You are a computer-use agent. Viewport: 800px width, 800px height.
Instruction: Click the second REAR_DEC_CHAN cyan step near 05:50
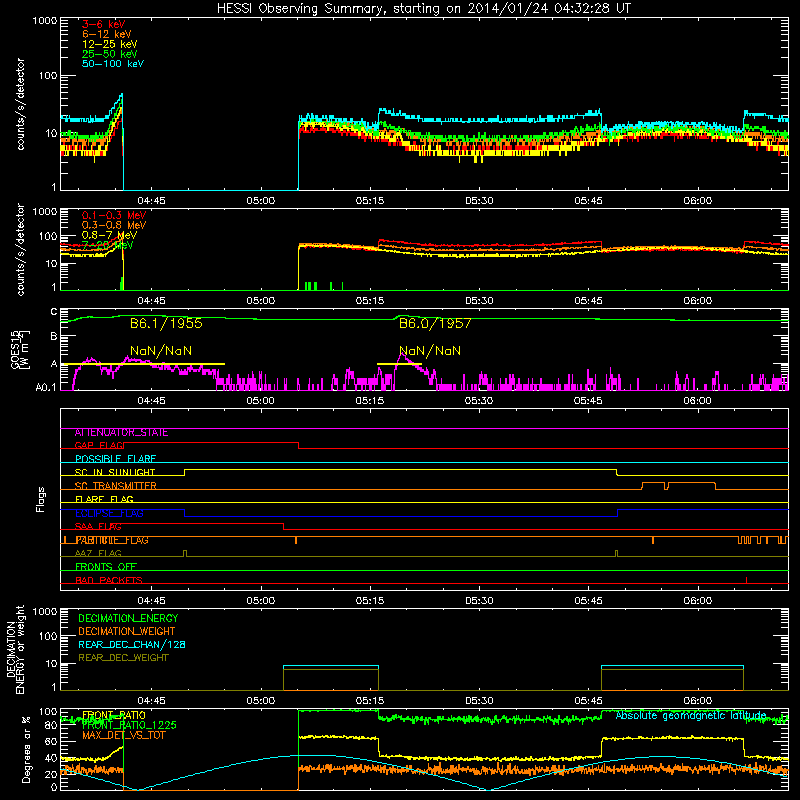click(x=672, y=666)
